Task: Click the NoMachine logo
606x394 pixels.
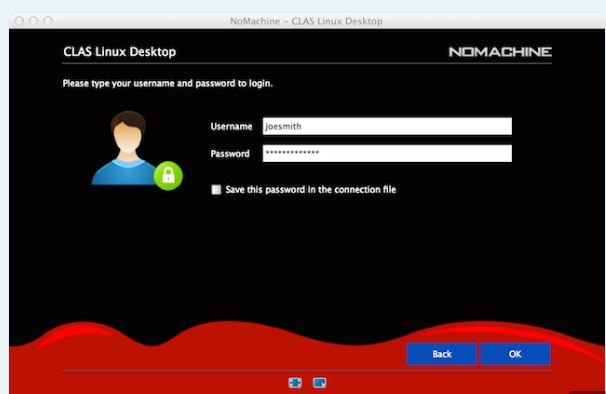Action: click(x=500, y=52)
